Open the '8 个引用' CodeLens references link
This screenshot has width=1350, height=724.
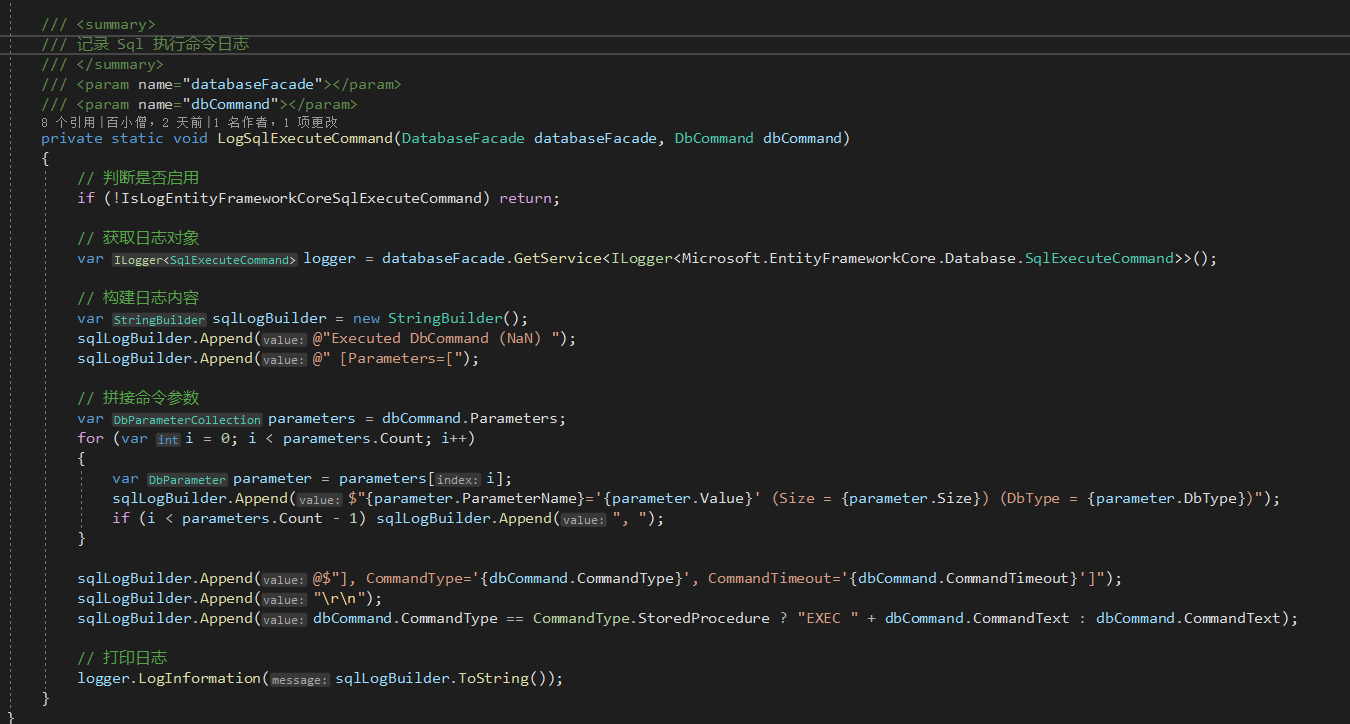68,122
